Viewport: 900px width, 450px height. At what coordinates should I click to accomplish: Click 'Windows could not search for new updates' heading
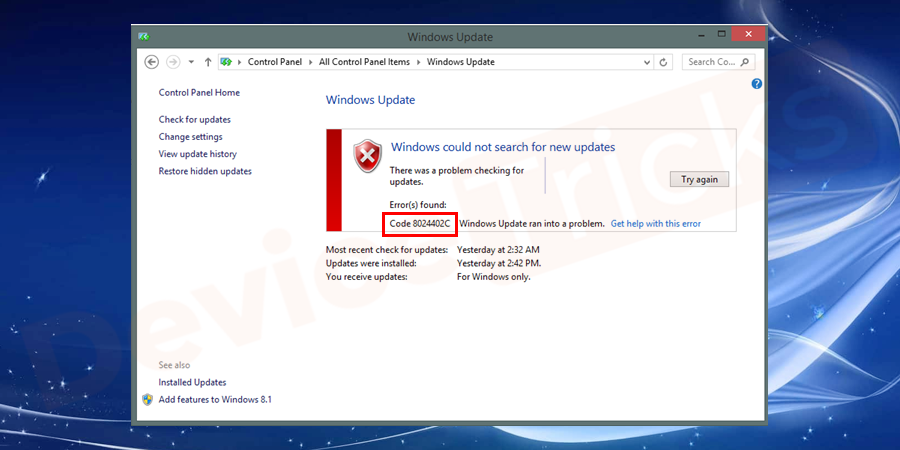pos(503,147)
